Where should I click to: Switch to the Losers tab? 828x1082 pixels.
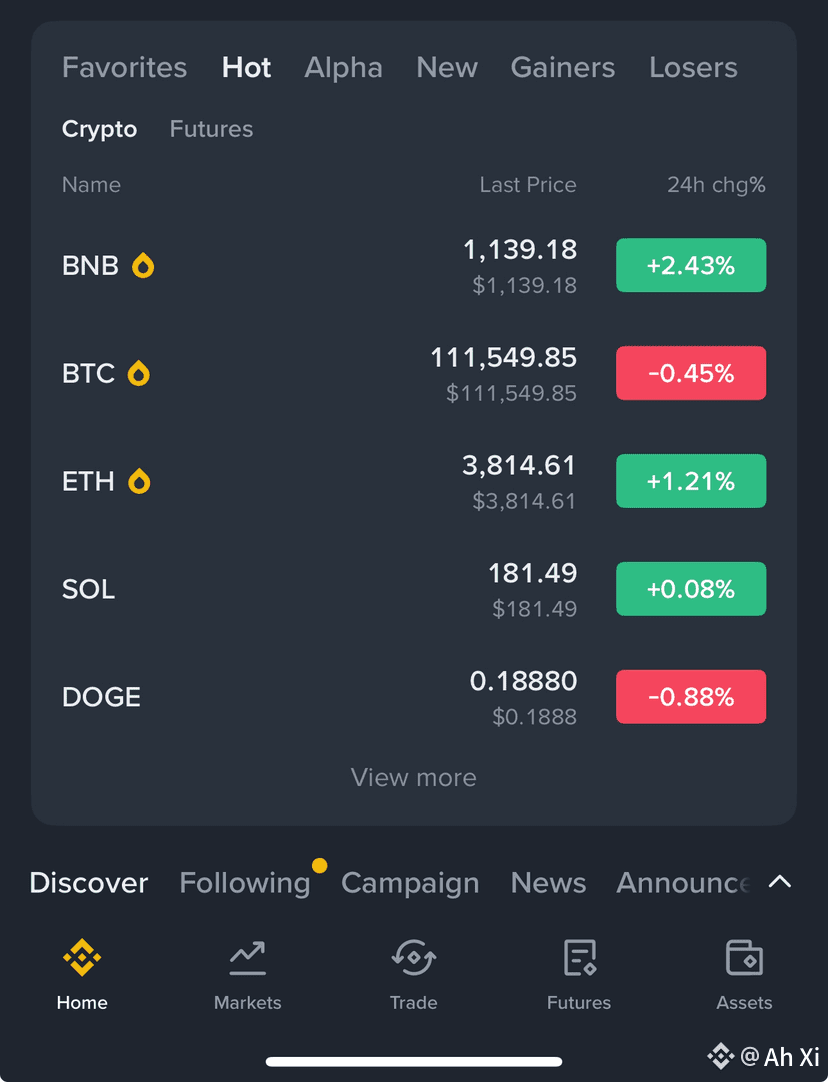point(693,68)
